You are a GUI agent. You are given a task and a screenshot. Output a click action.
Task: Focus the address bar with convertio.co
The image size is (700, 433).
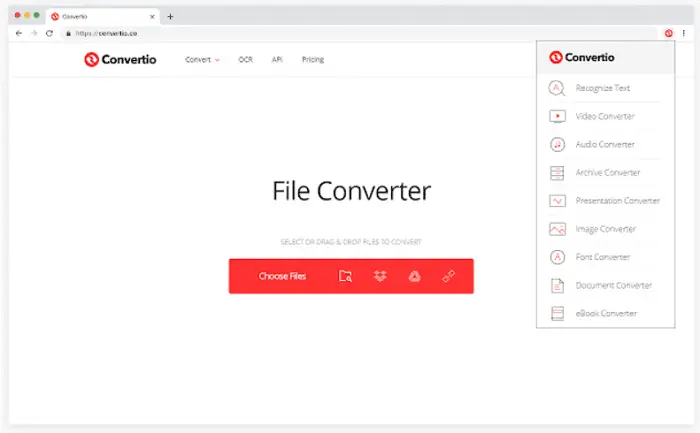click(359, 33)
